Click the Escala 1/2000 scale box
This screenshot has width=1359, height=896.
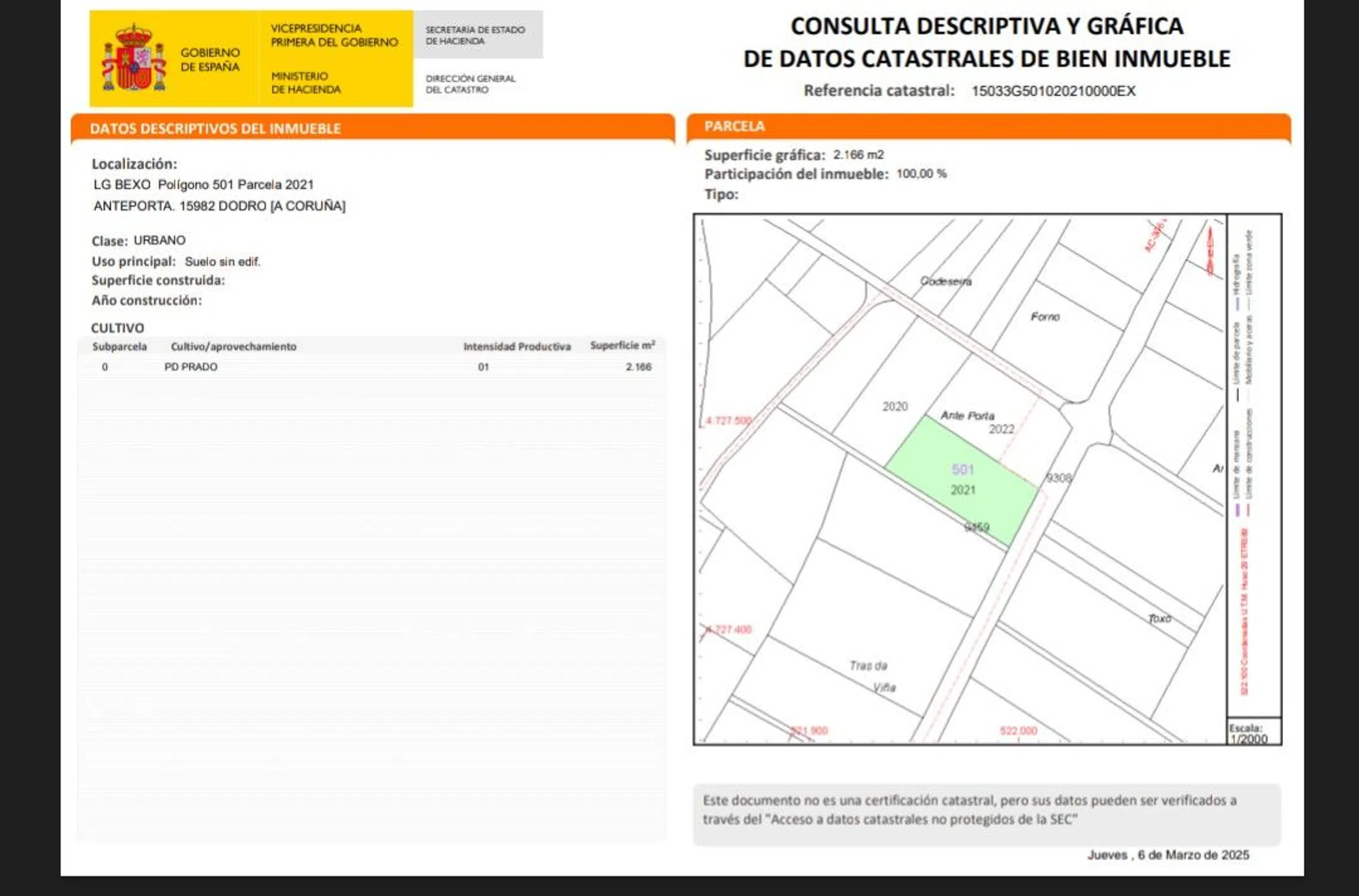pos(1253,732)
